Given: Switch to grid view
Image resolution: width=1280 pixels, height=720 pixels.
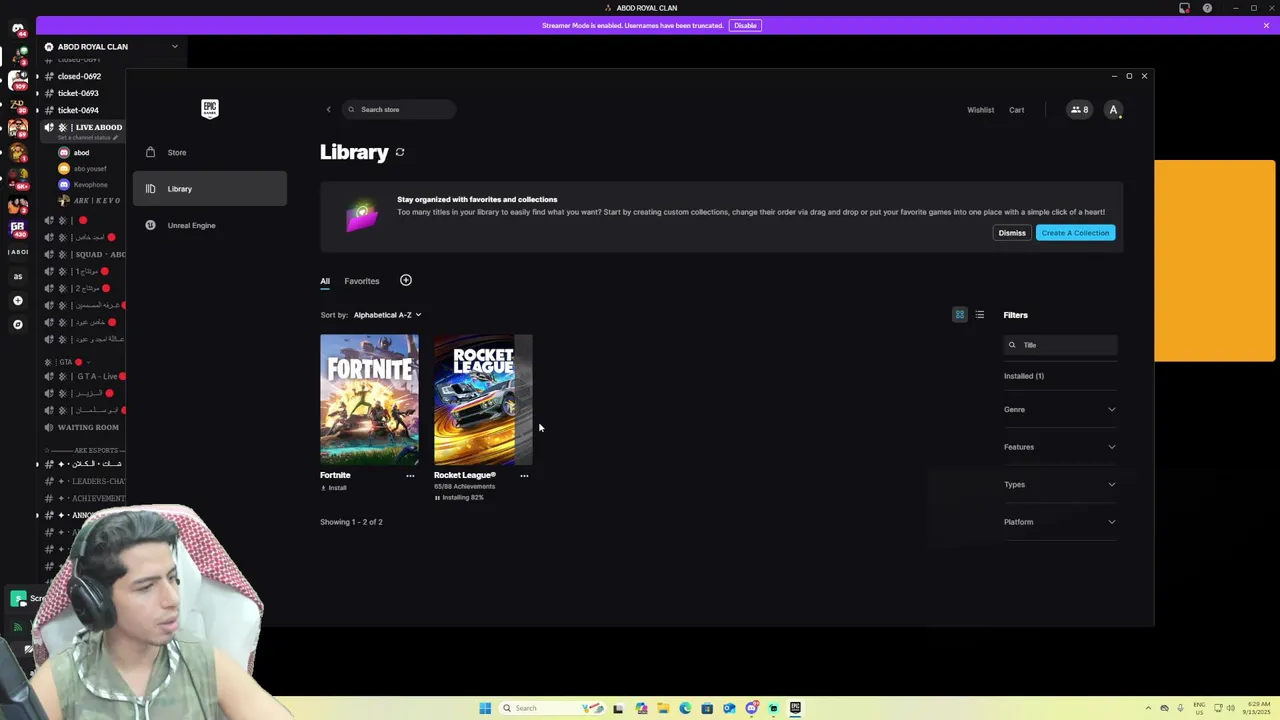Looking at the screenshot, I should (960, 315).
